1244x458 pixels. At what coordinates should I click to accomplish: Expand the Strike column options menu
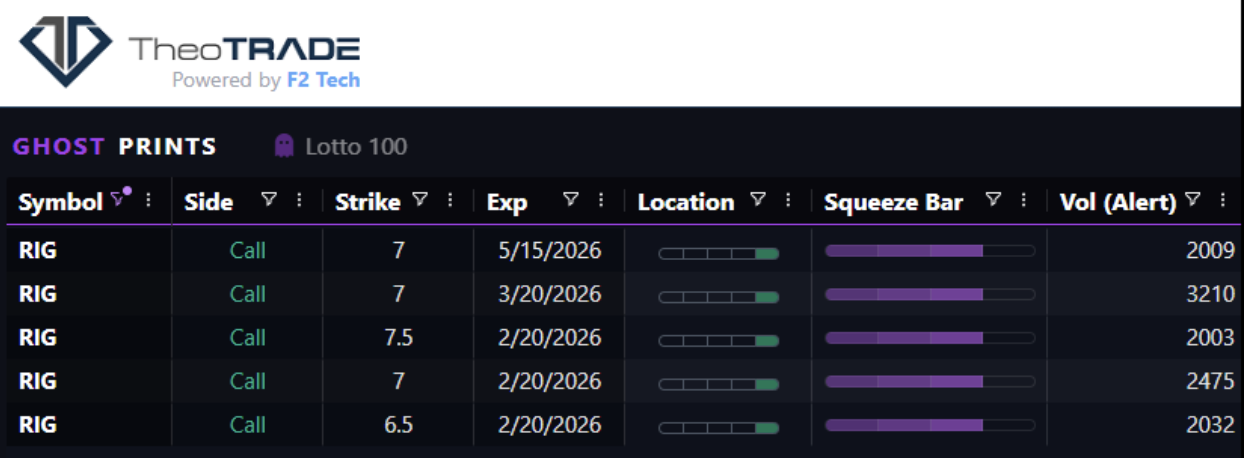[x=450, y=201]
